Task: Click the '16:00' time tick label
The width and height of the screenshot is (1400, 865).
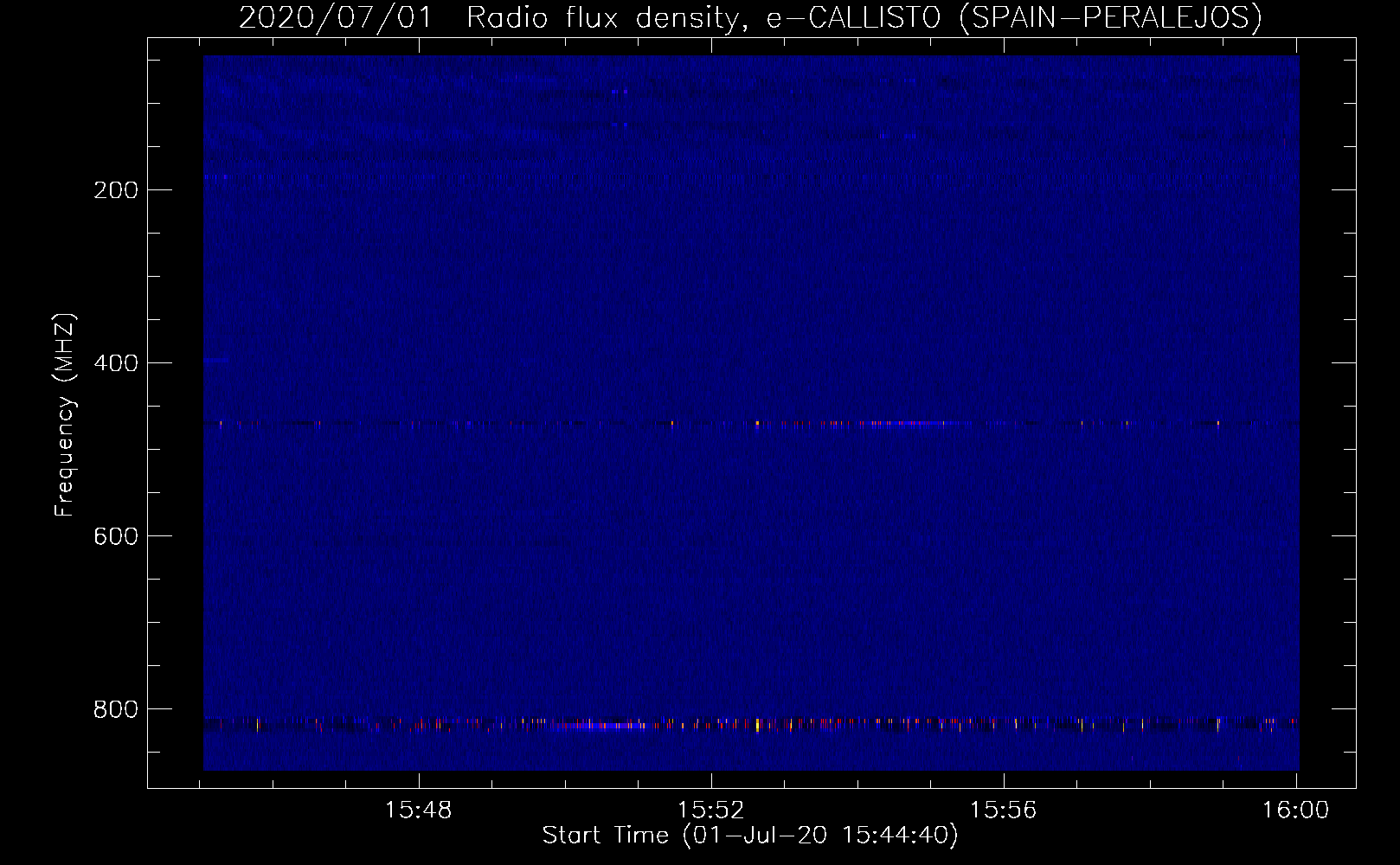Action: pos(1295,811)
